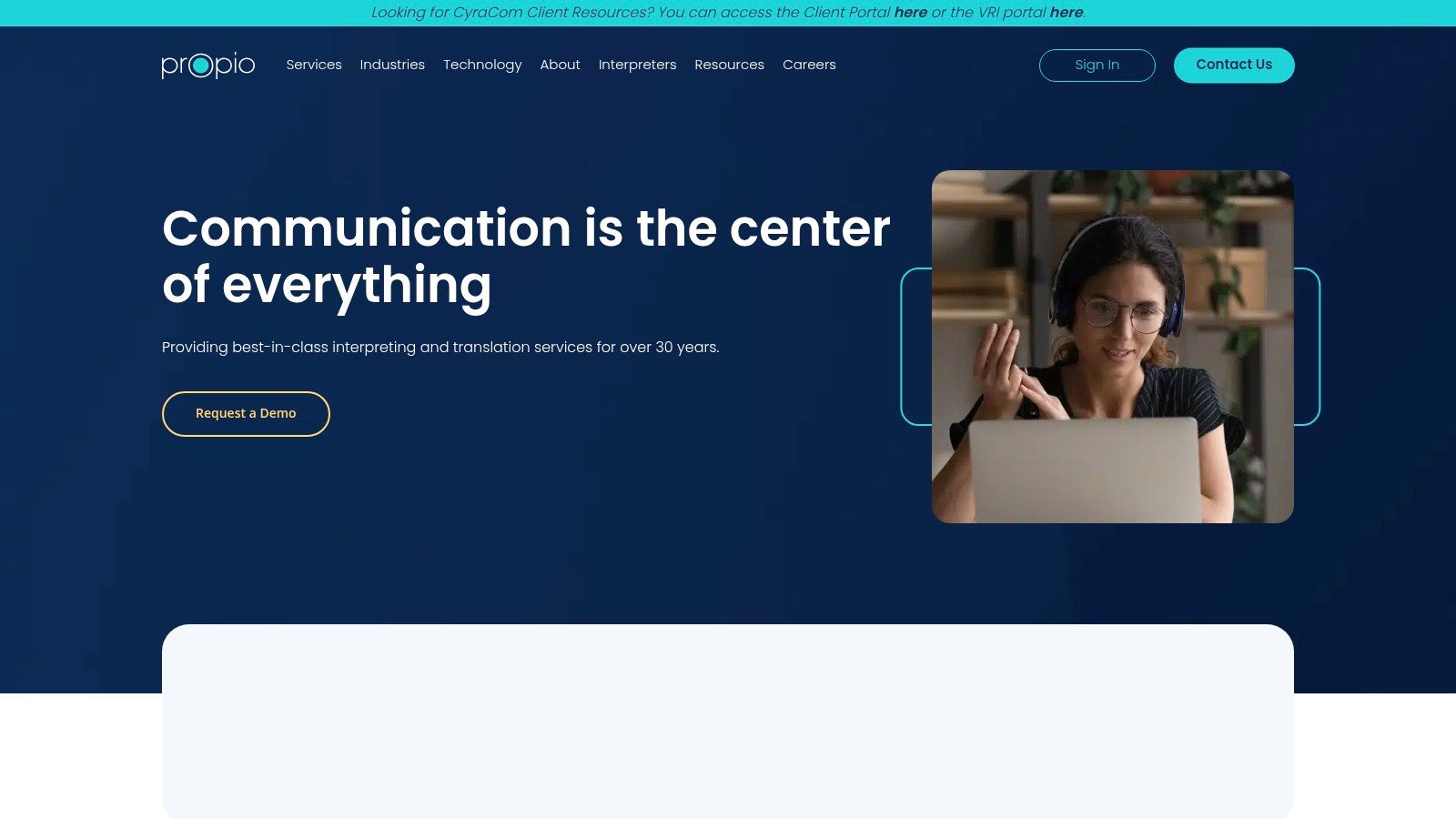Click the Contact Us button

point(1233,65)
